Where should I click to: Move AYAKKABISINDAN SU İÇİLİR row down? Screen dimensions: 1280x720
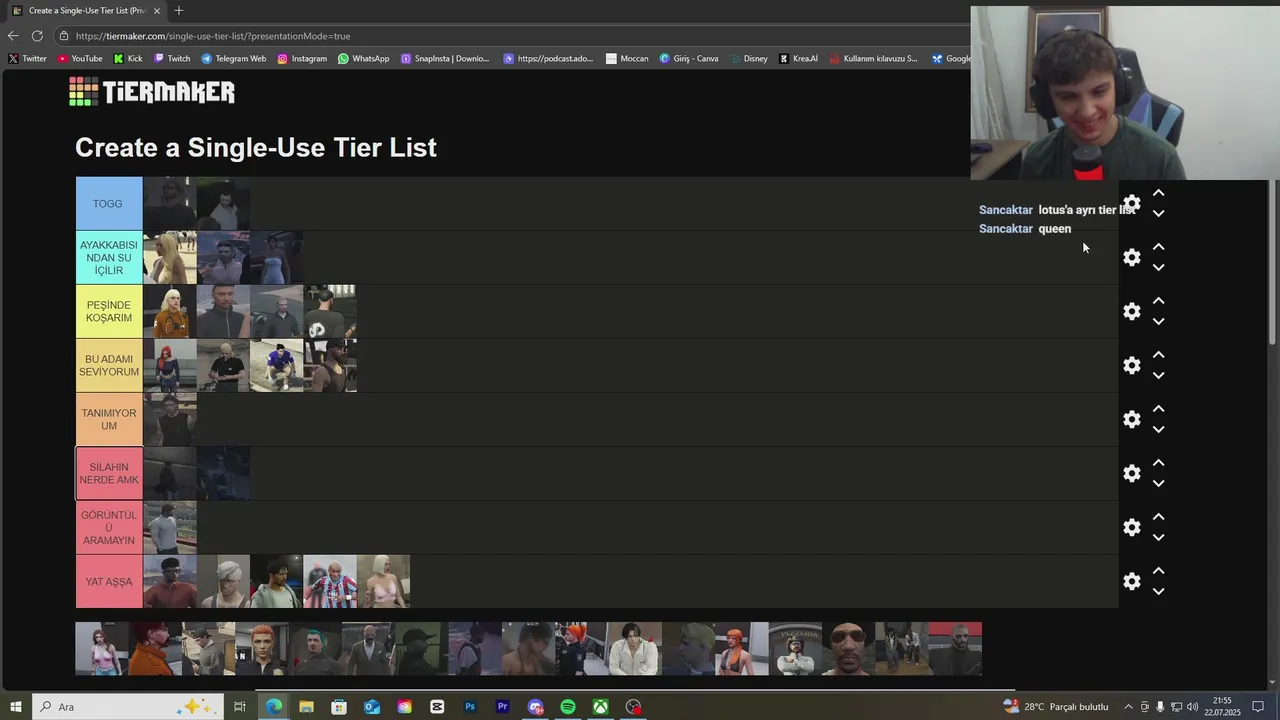1158,268
